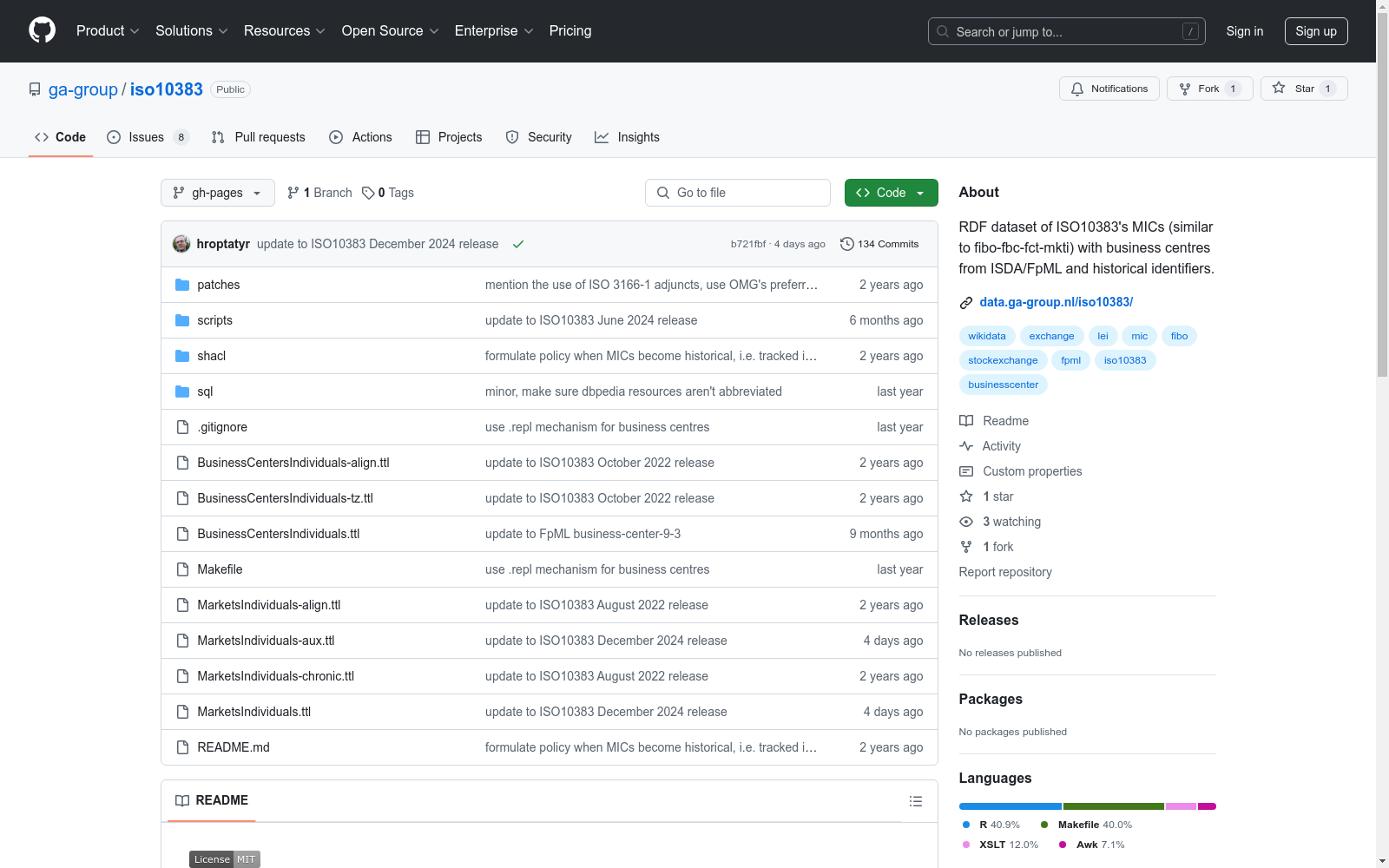
Task: Click the fork icon beside '1 fork'
Action: 966,547
